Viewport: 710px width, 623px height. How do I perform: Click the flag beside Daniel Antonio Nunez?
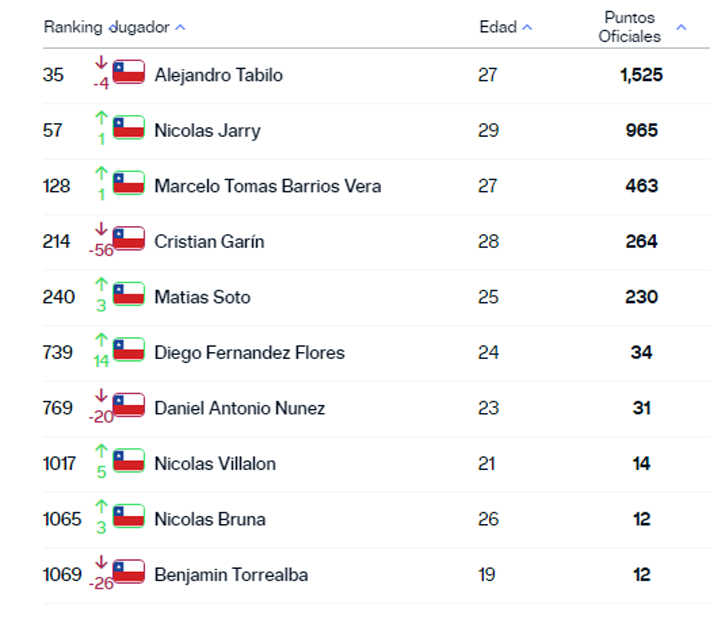(129, 405)
